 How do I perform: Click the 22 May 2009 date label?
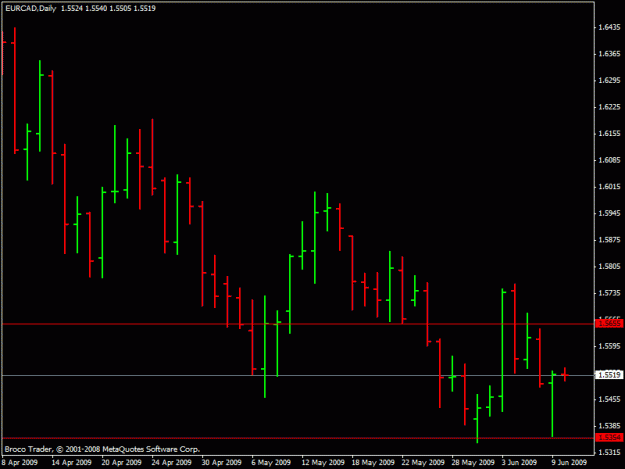tap(423, 462)
